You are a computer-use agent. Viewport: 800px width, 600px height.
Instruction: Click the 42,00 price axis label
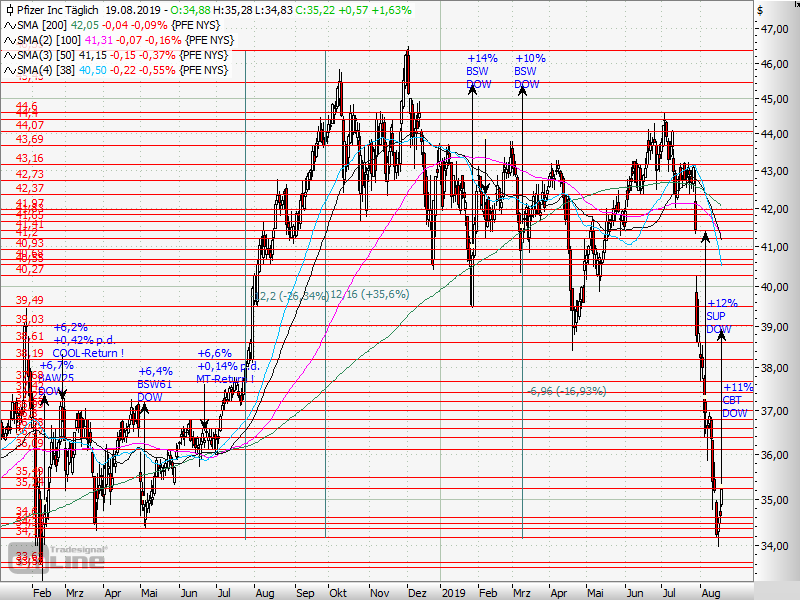click(774, 209)
